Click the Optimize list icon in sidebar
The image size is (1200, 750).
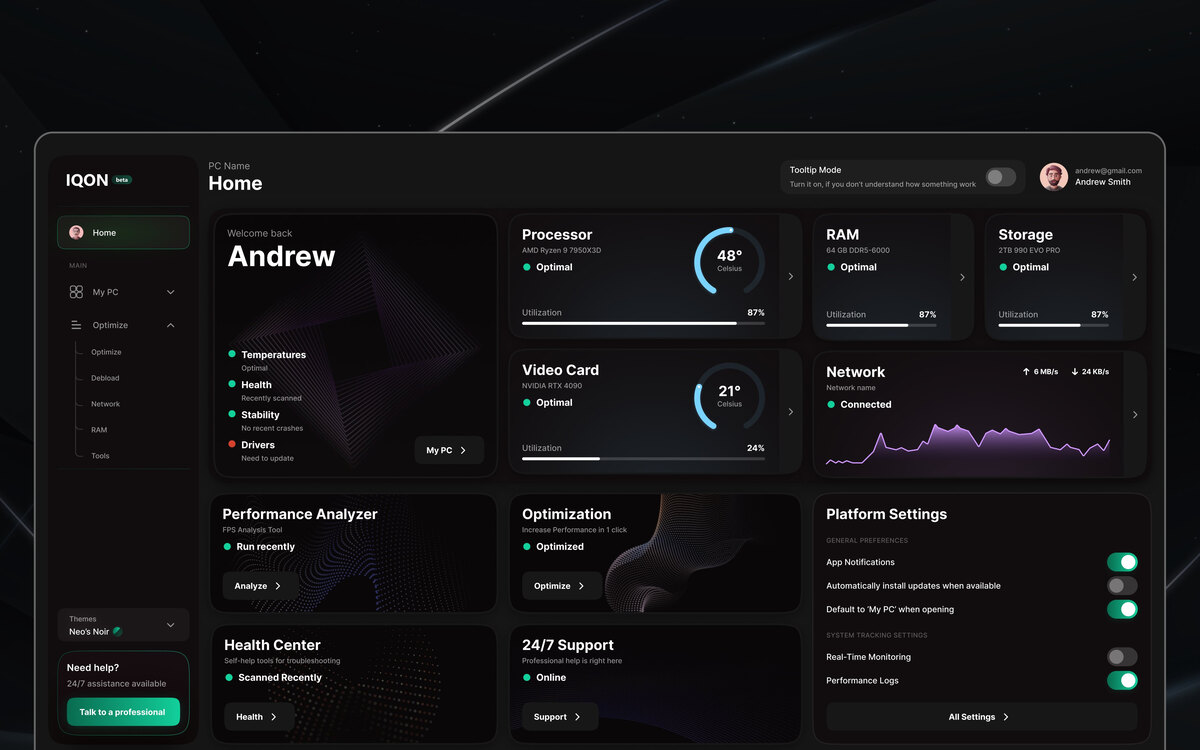(x=76, y=325)
